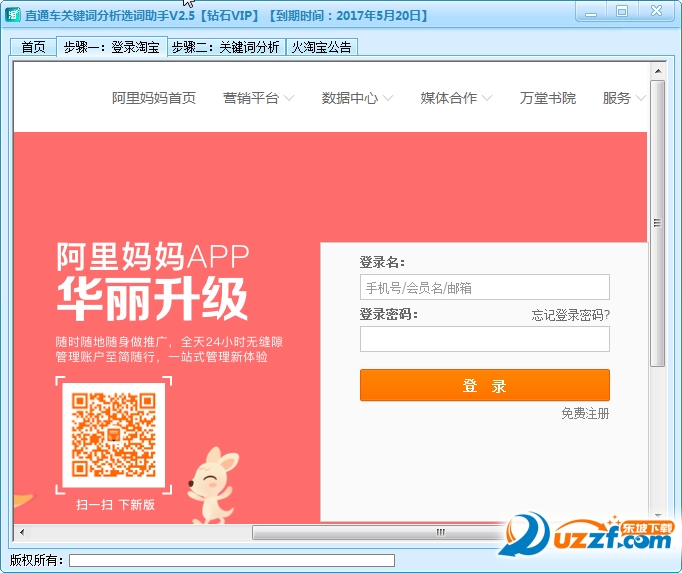The width and height of the screenshot is (682, 573).
Task: Click the 扫一扫 下新版 caption
Action: pos(115,505)
